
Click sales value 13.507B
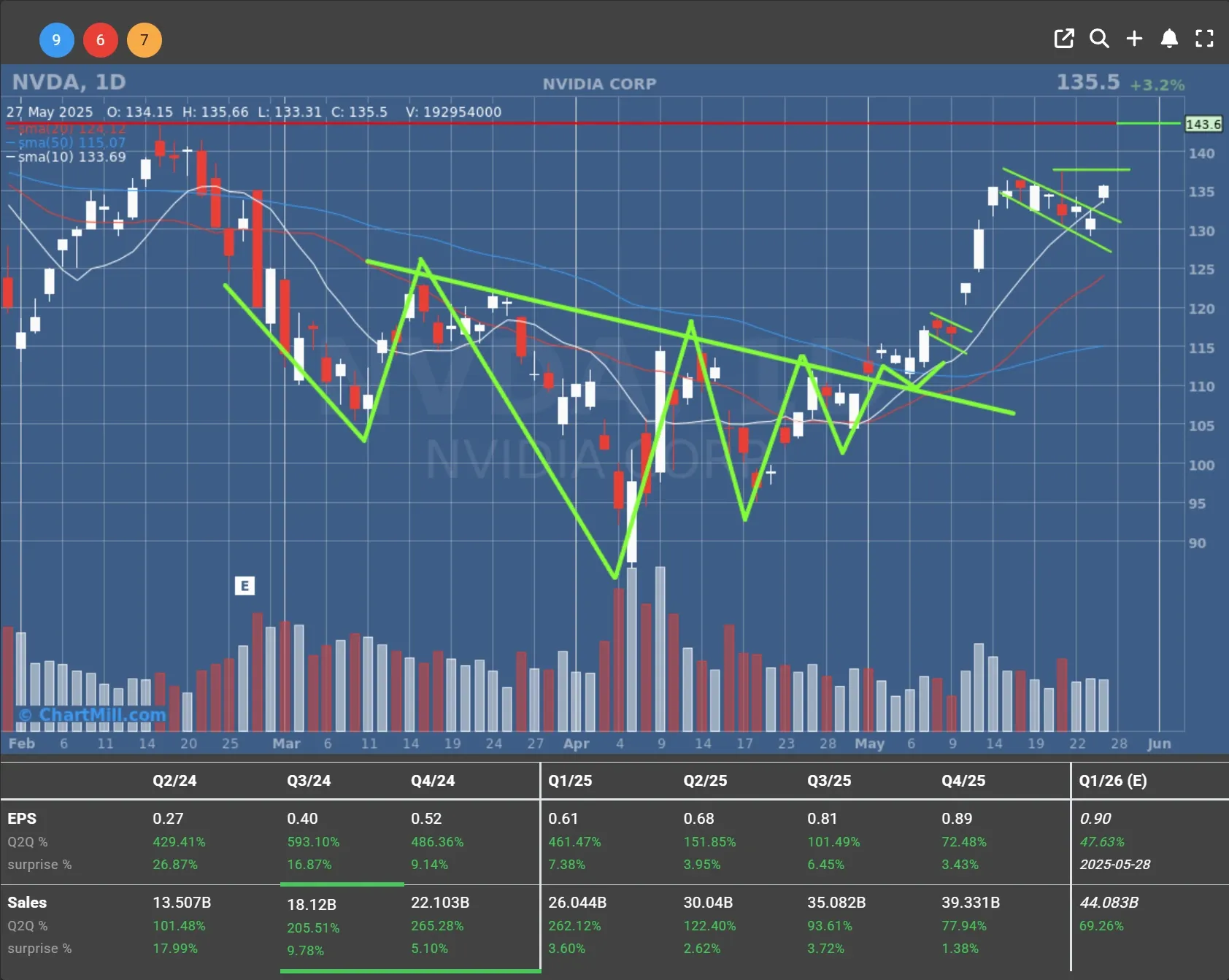(x=182, y=903)
